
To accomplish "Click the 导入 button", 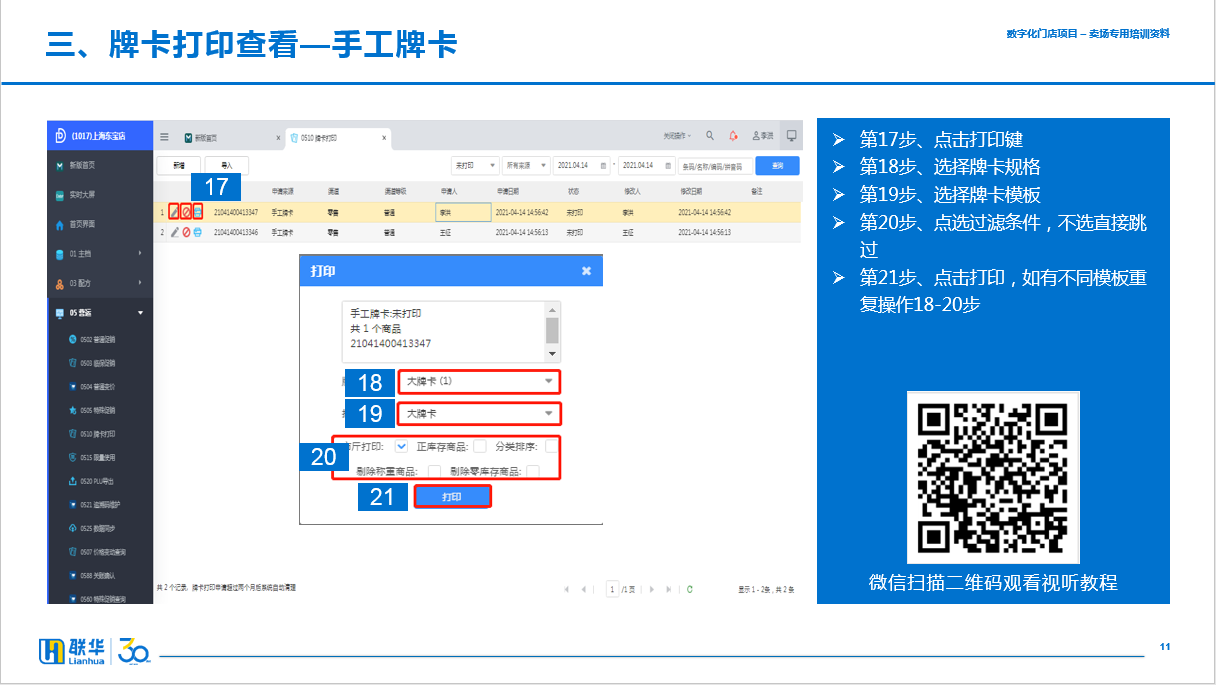I will pos(227,165).
